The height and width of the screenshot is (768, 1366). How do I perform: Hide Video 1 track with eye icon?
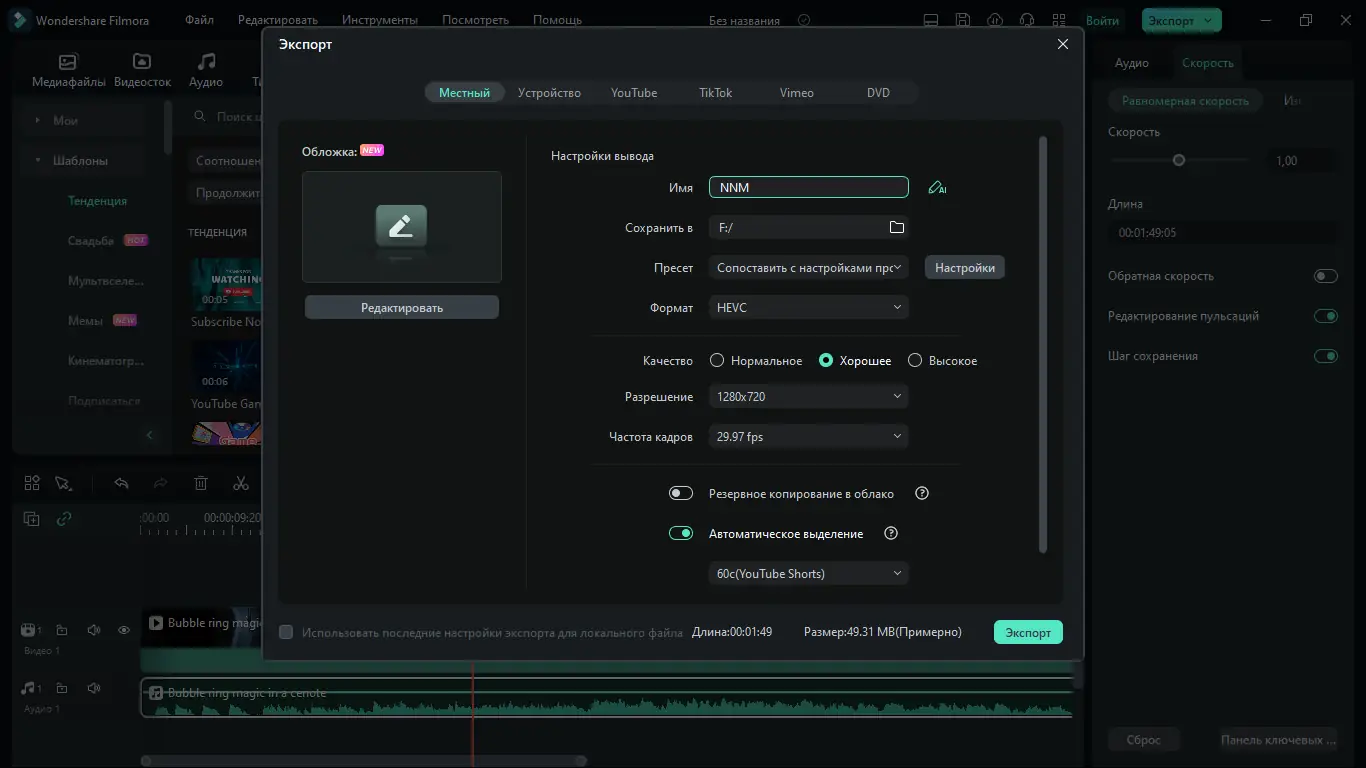coord(124,630)
